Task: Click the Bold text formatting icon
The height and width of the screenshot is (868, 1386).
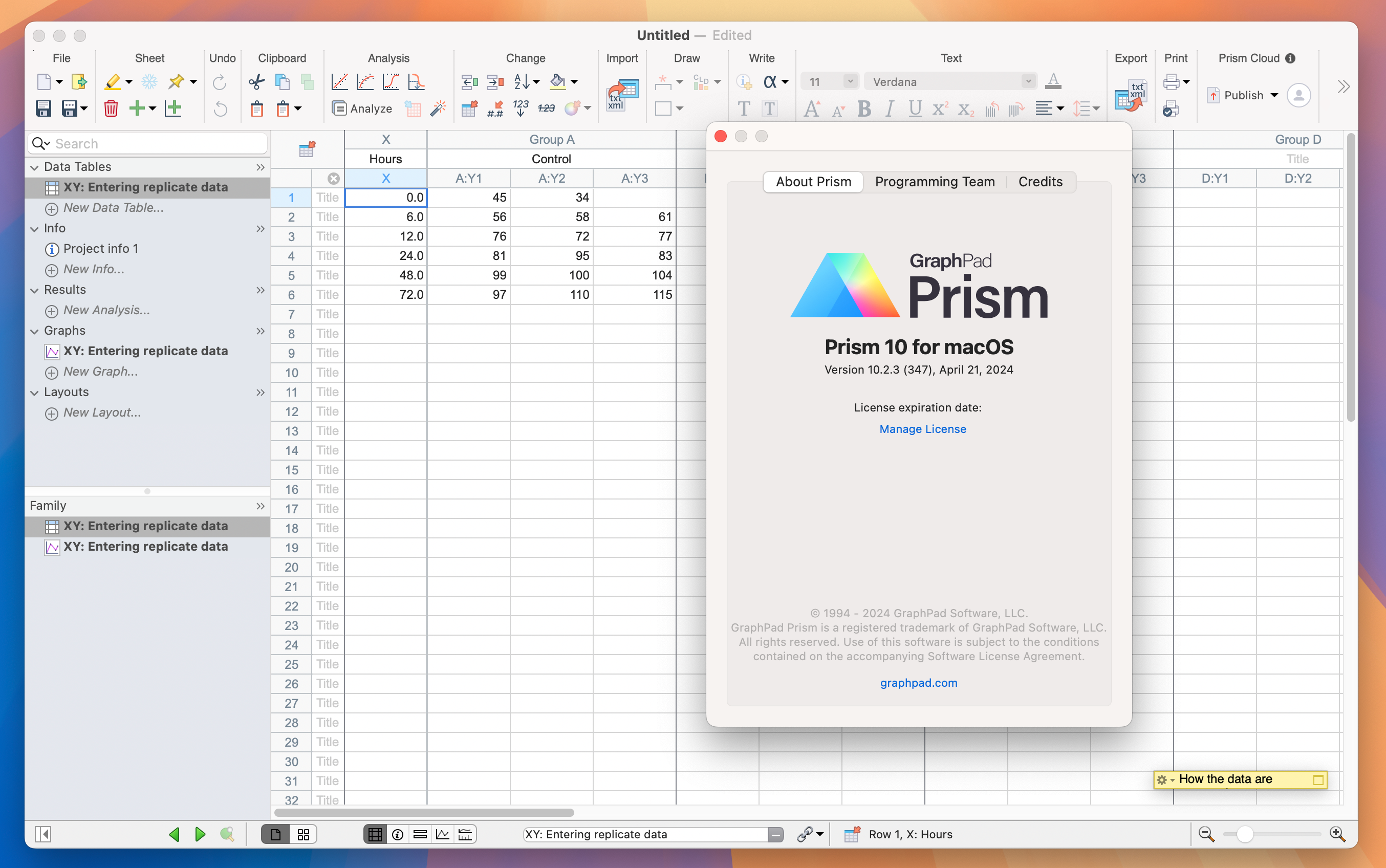Action: (864, 108)
